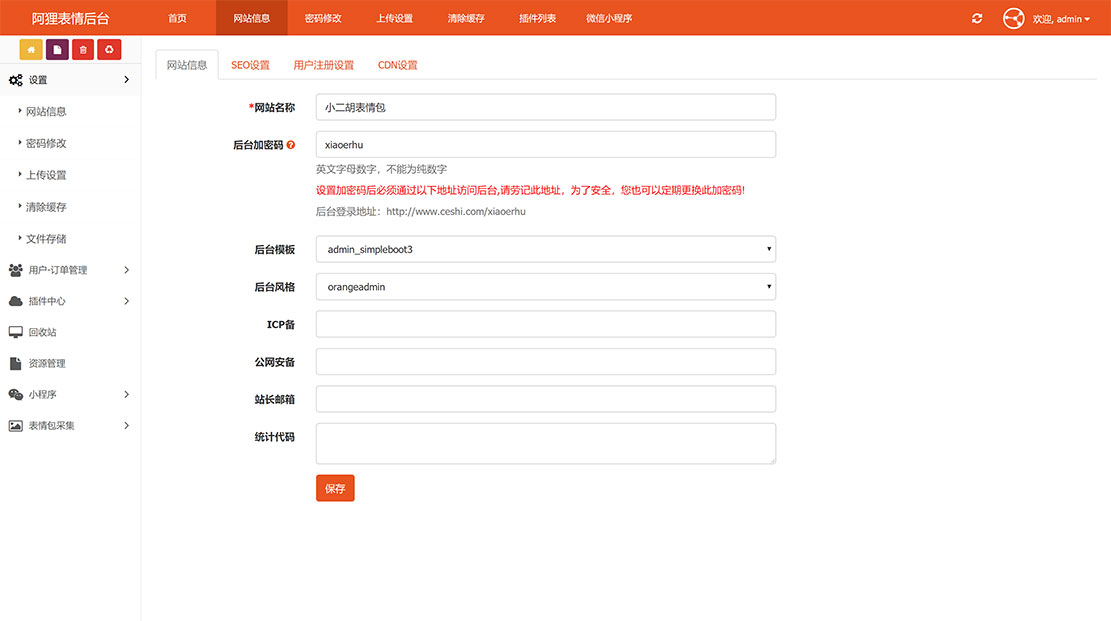Click the refresh icon in the top bar
1111x621 pixels.
[977, 17]
